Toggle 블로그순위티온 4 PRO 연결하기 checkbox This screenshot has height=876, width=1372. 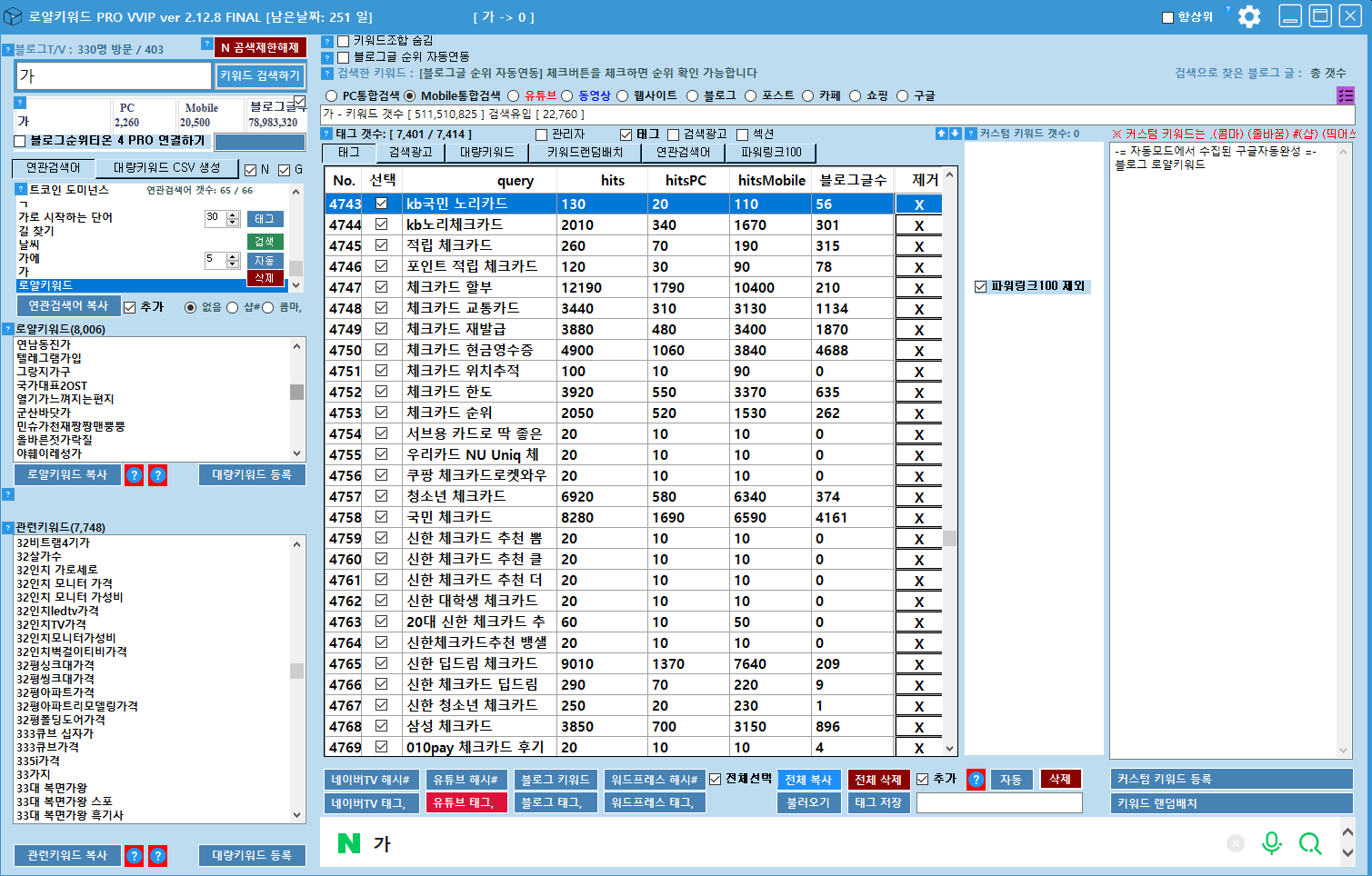[20, 141]
